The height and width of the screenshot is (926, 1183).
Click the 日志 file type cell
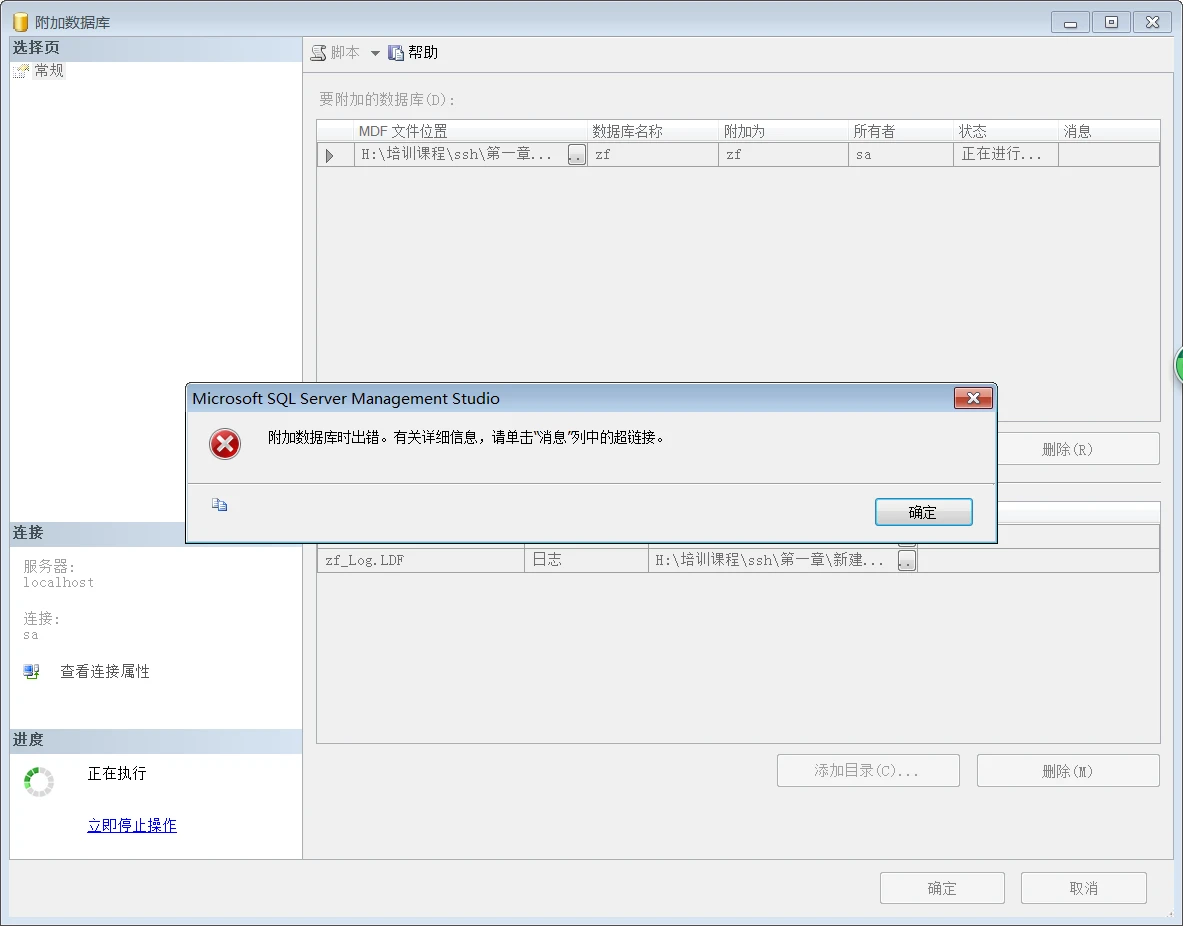[586, 560]
